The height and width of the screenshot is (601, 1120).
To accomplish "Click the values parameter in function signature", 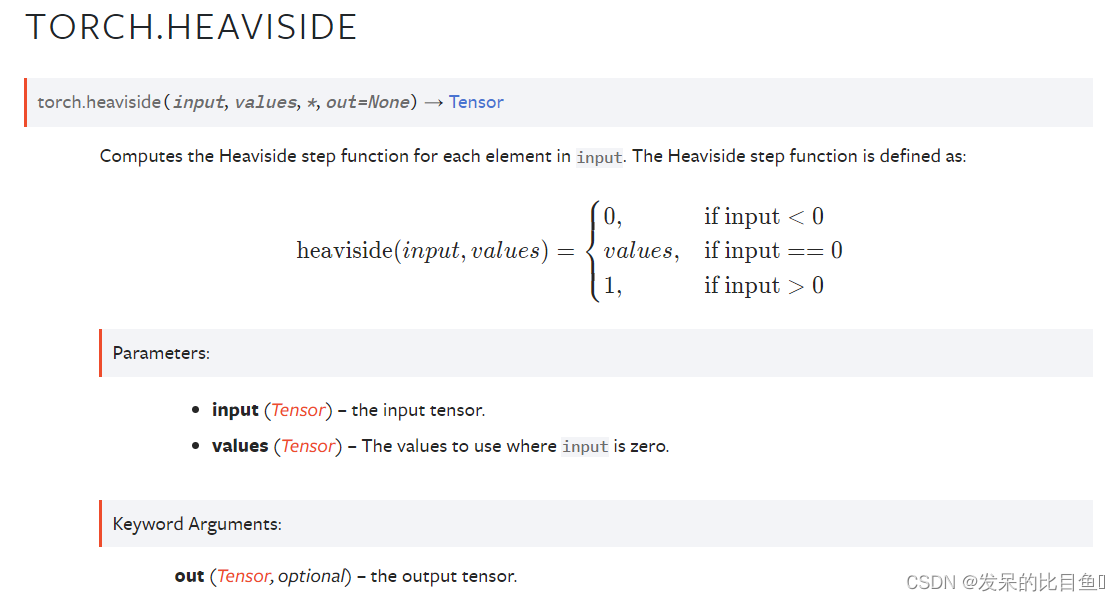I will click(265, 102).
